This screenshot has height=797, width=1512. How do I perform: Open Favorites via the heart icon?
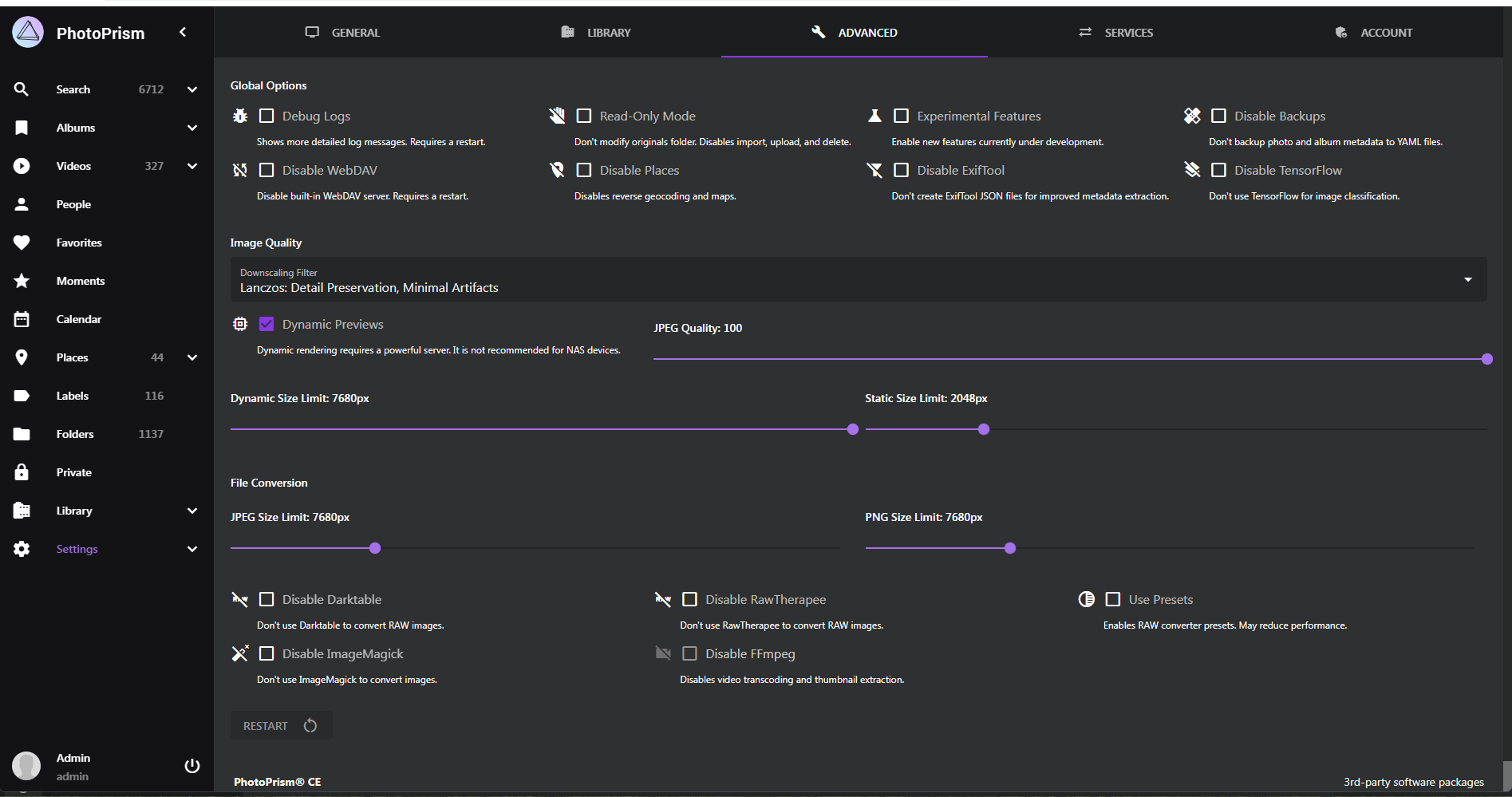tap(22, 243)
